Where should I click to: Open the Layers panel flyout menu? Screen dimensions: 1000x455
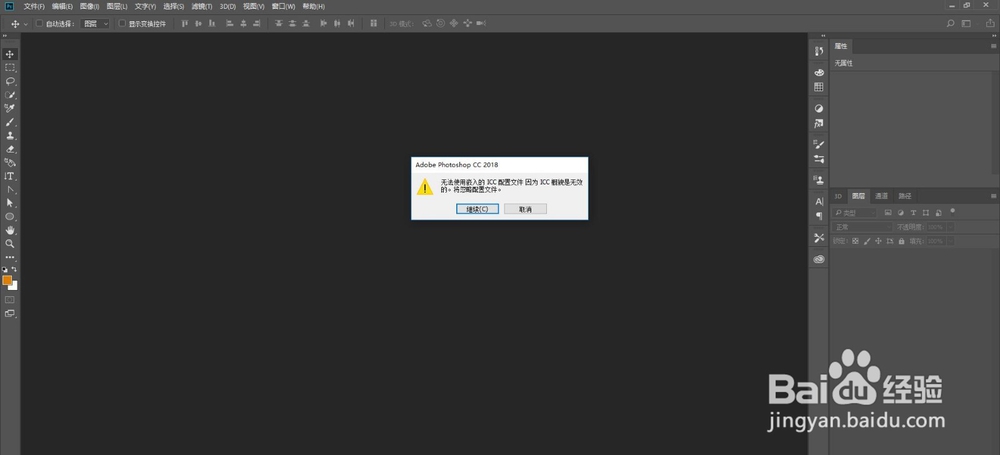[994, 196]
